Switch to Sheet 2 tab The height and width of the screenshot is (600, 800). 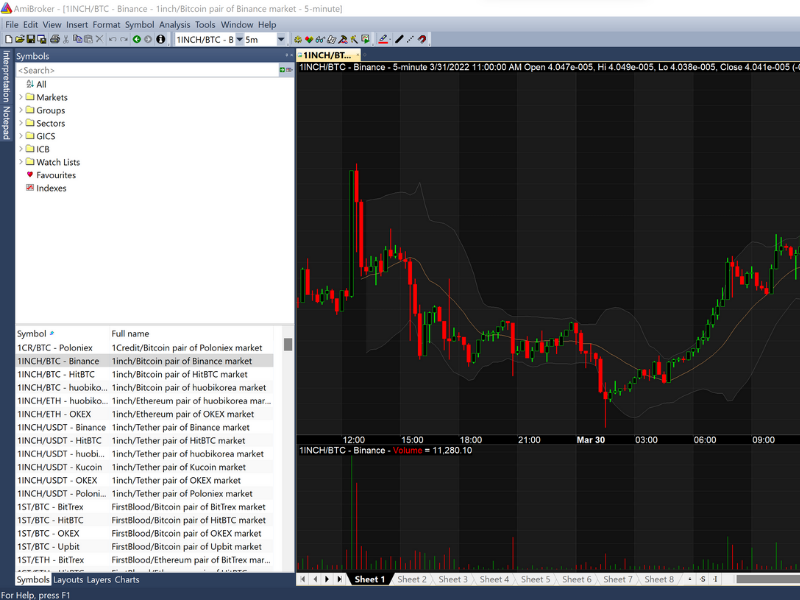412,579
